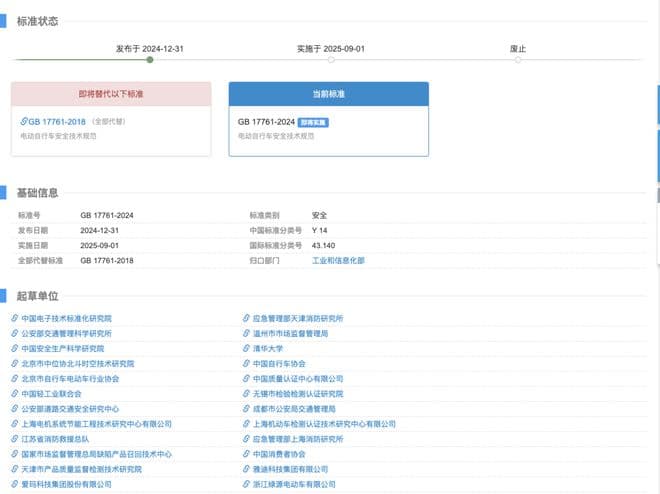Click link icon beside 中国电子技术标准化研究院

(x=15, y=318)
